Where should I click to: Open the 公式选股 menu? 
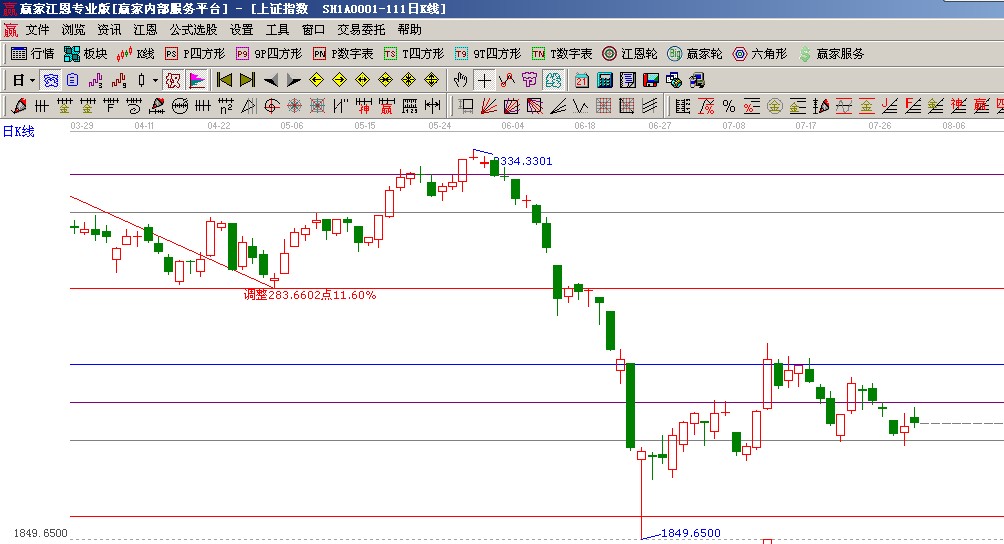pos(193,30)
